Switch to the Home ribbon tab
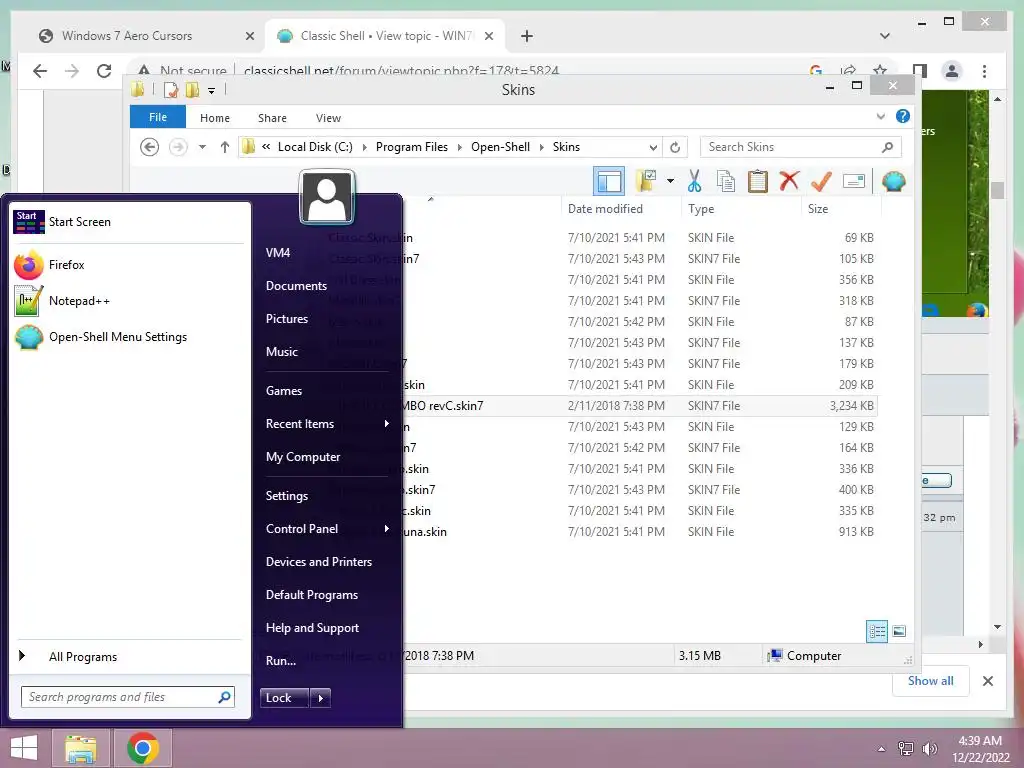Viewport: 1024px width, 768px height. pos(215,118)
